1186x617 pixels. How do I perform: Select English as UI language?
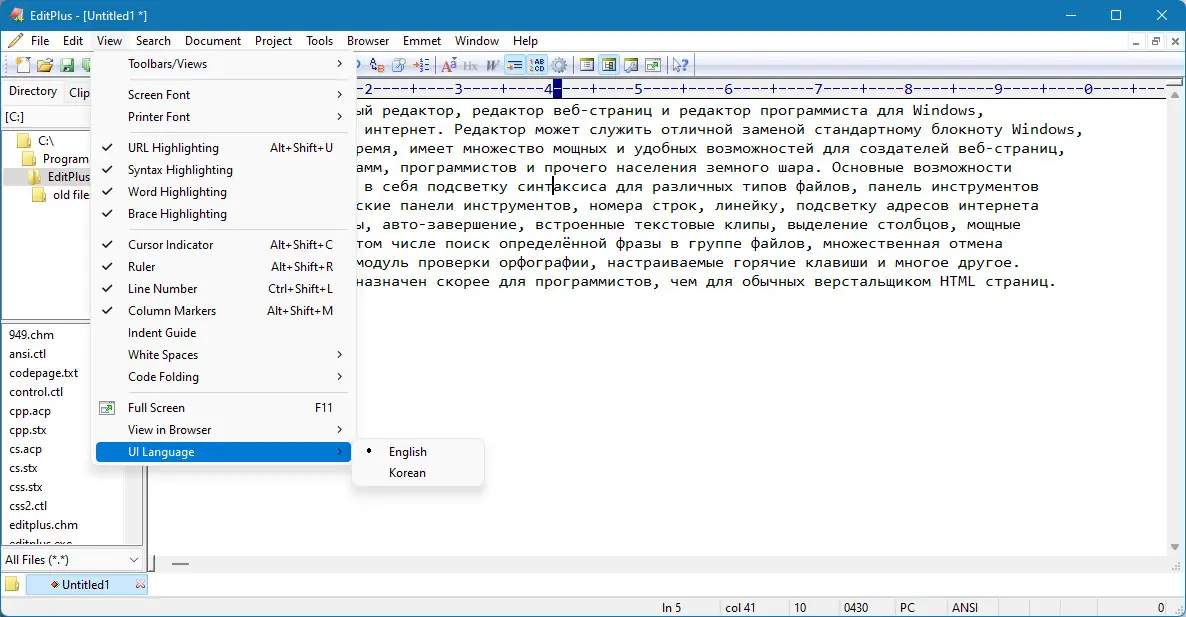point(418,452)
